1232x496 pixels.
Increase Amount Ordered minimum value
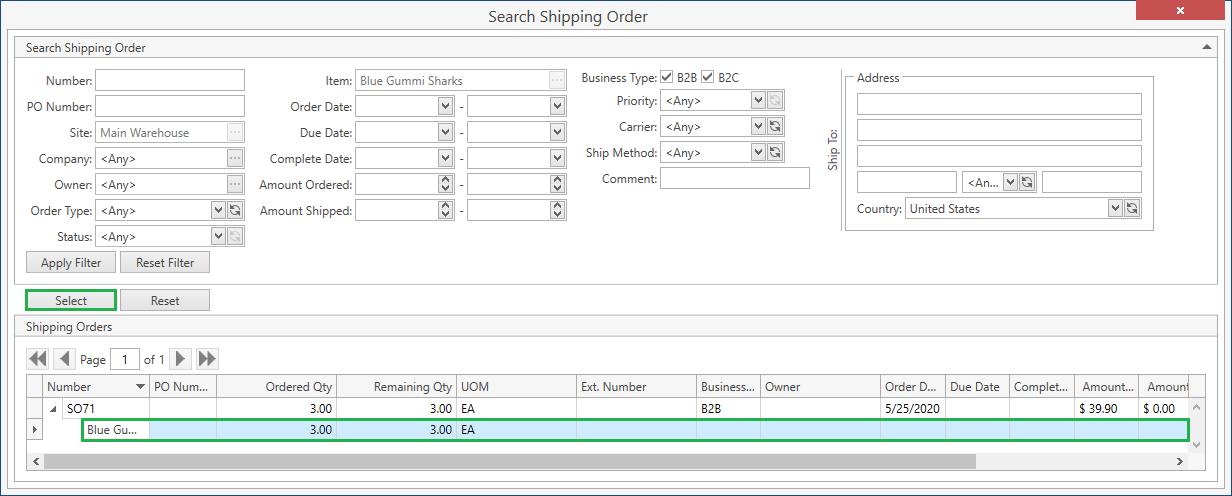(x=445, y=181)
